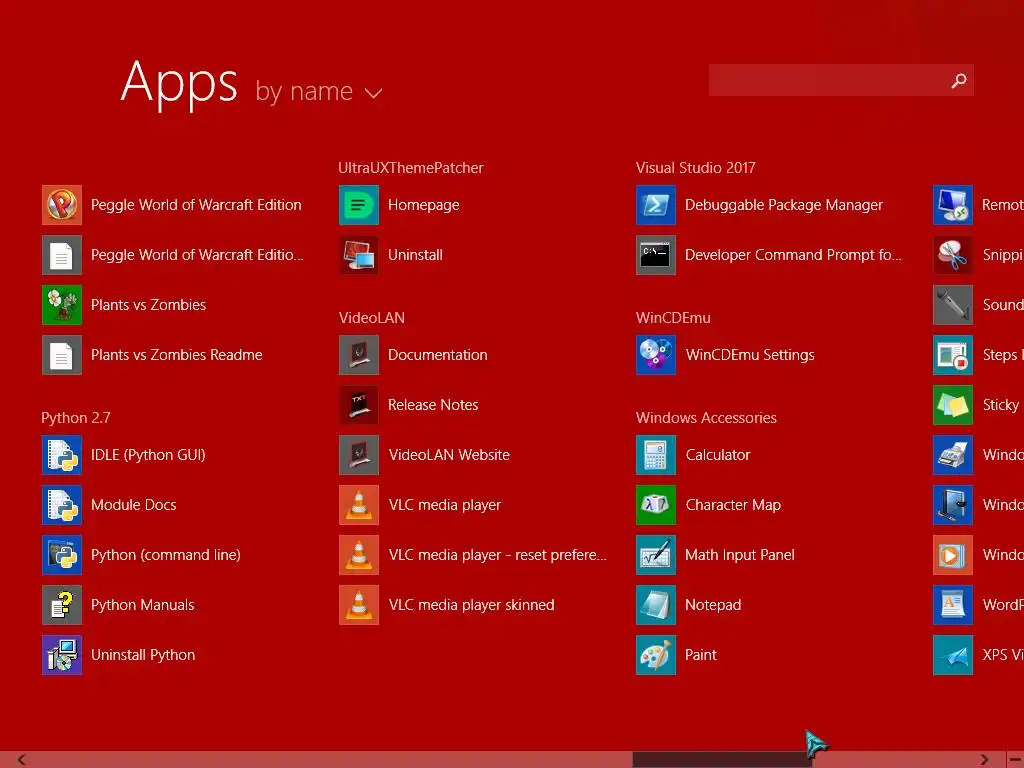The width and height of the screenshot is (1024, 768).
Task: Open Sound Recorder microphone icon
Action: 953,305
